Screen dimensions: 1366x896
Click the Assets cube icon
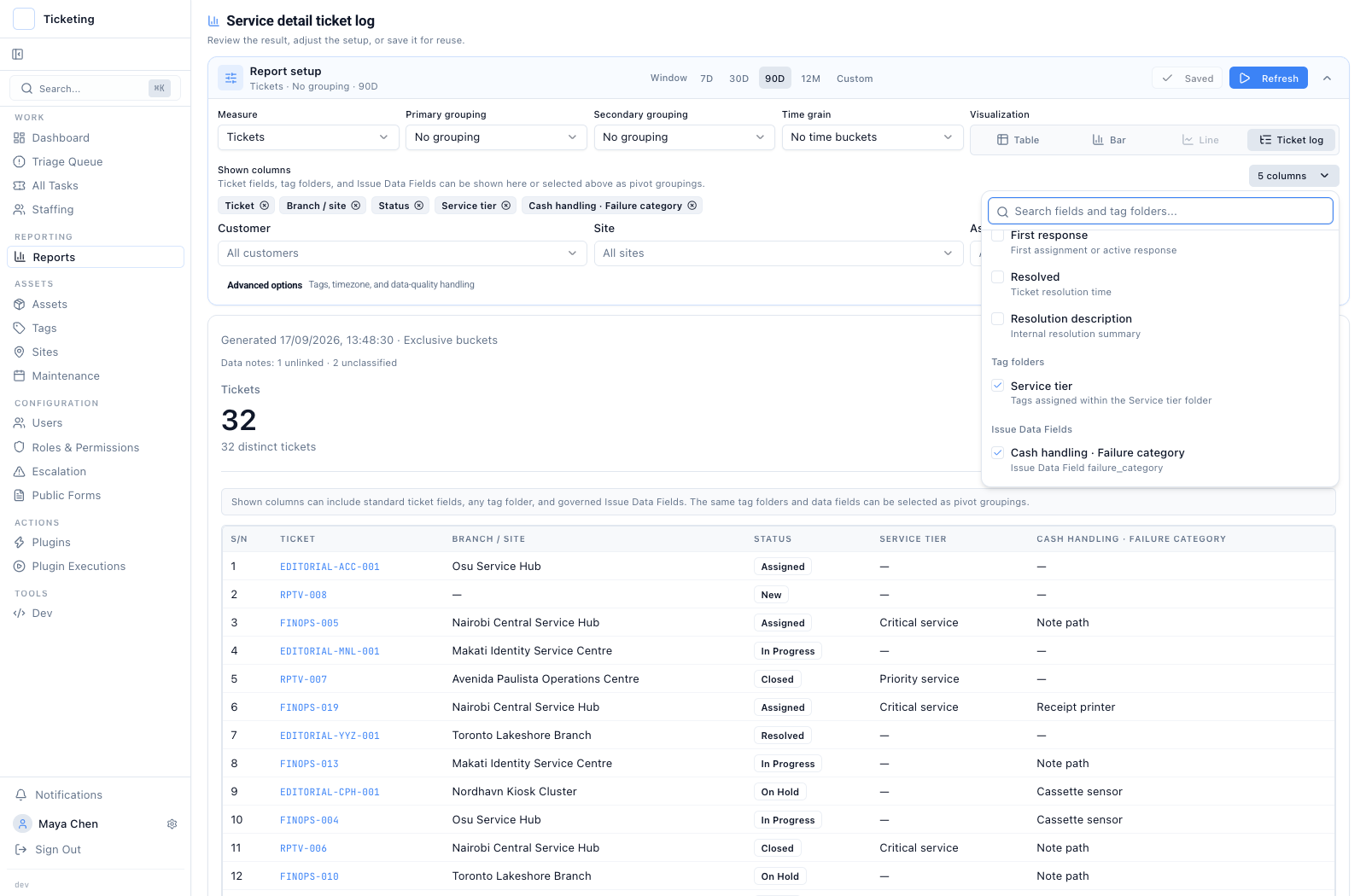[20, 305]
